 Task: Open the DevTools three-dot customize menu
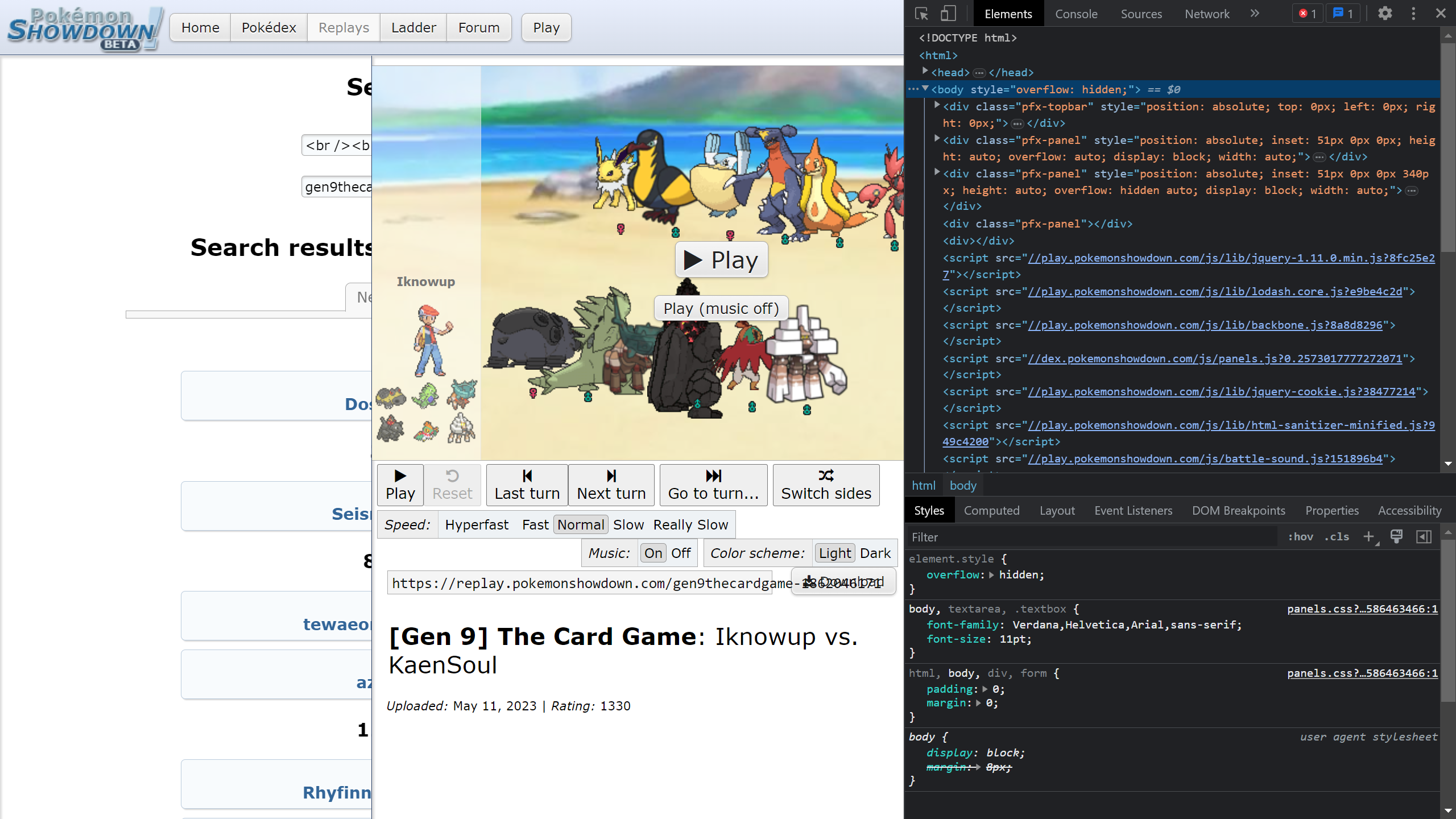tap(1413, 14)
